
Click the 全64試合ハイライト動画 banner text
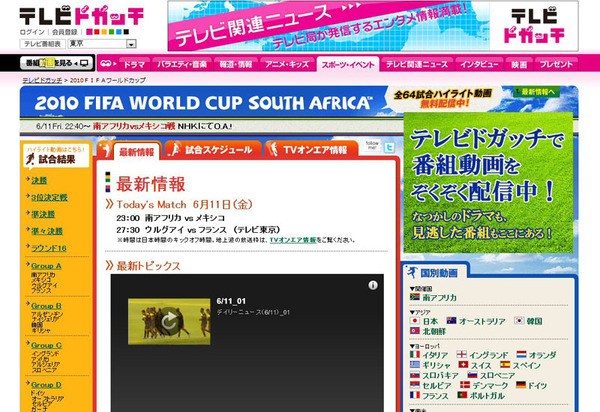pos(443,94)
